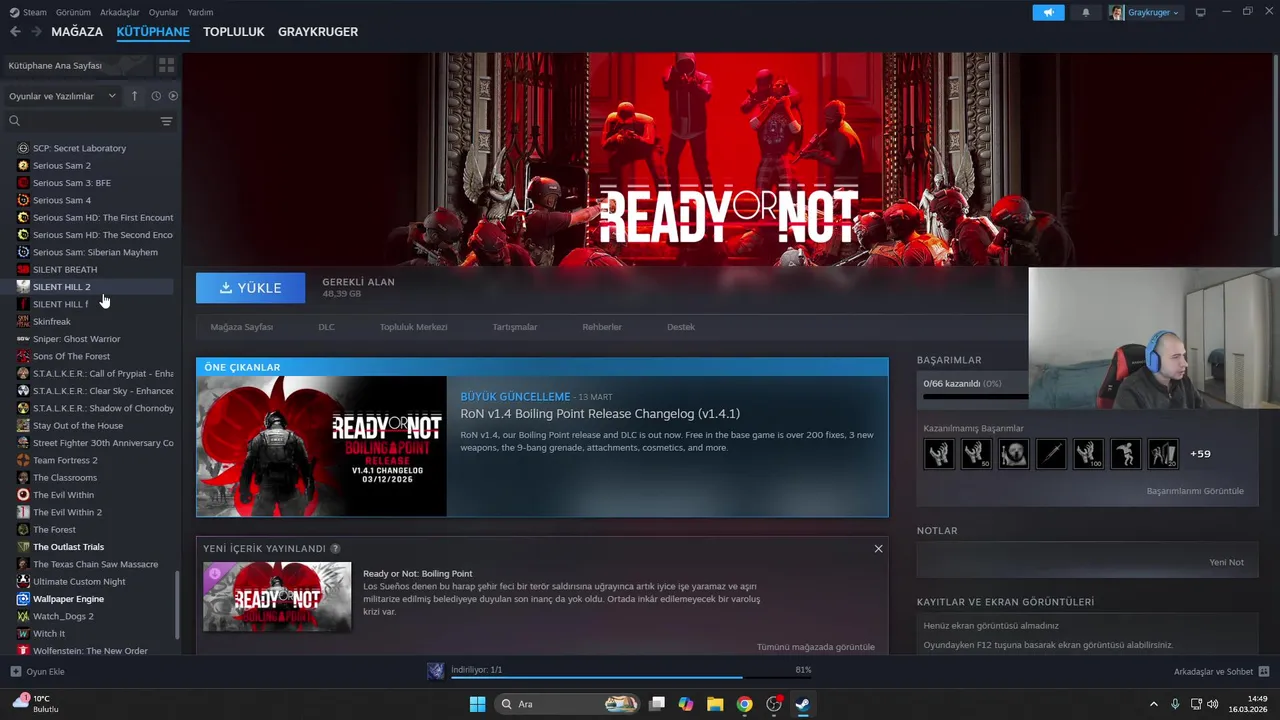The image size is (1280, 720).
Task: Close the 'Yeni içerik yayınlandı' panel
Action: click(x=878, y=548)
